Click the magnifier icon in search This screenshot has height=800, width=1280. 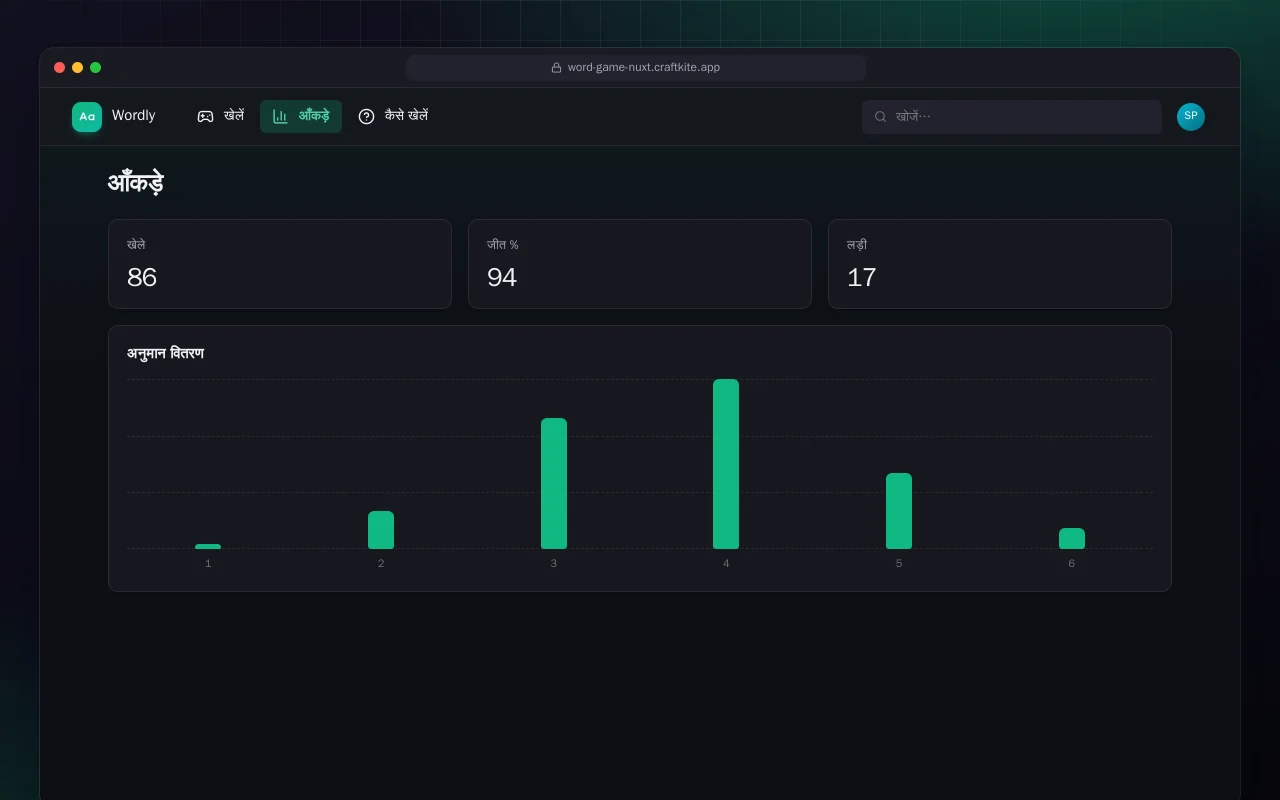pos(881,117)
